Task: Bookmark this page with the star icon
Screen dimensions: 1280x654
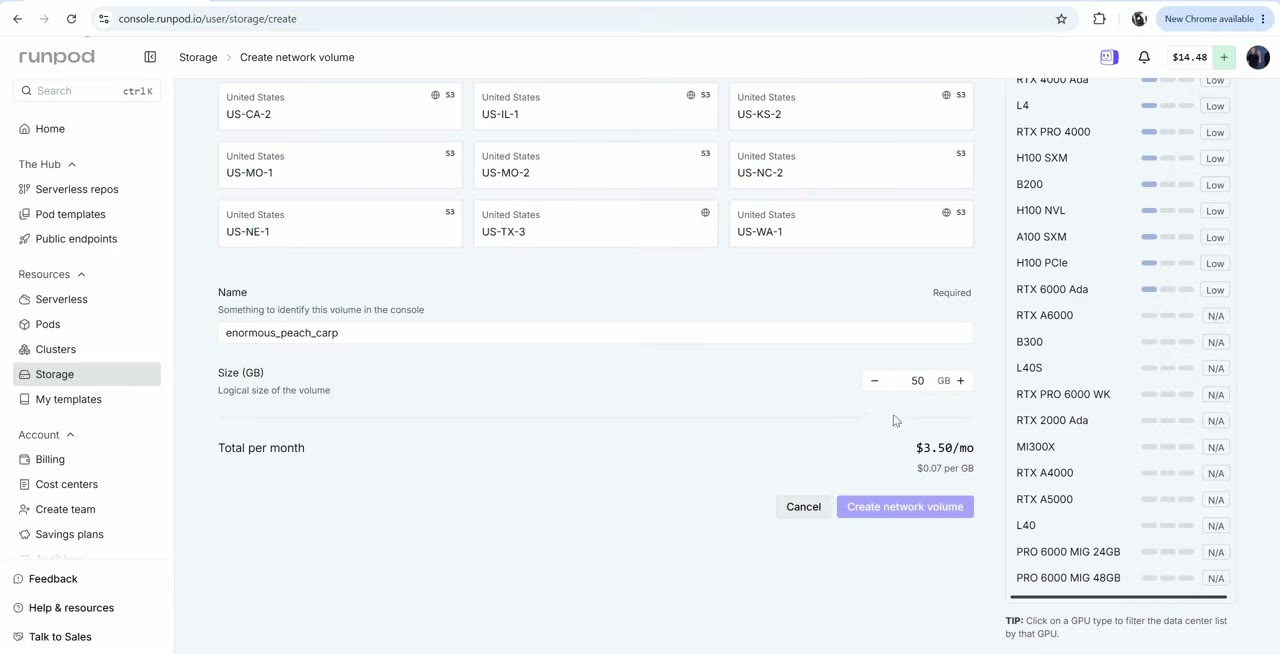Action: (x=1061, y=18)
